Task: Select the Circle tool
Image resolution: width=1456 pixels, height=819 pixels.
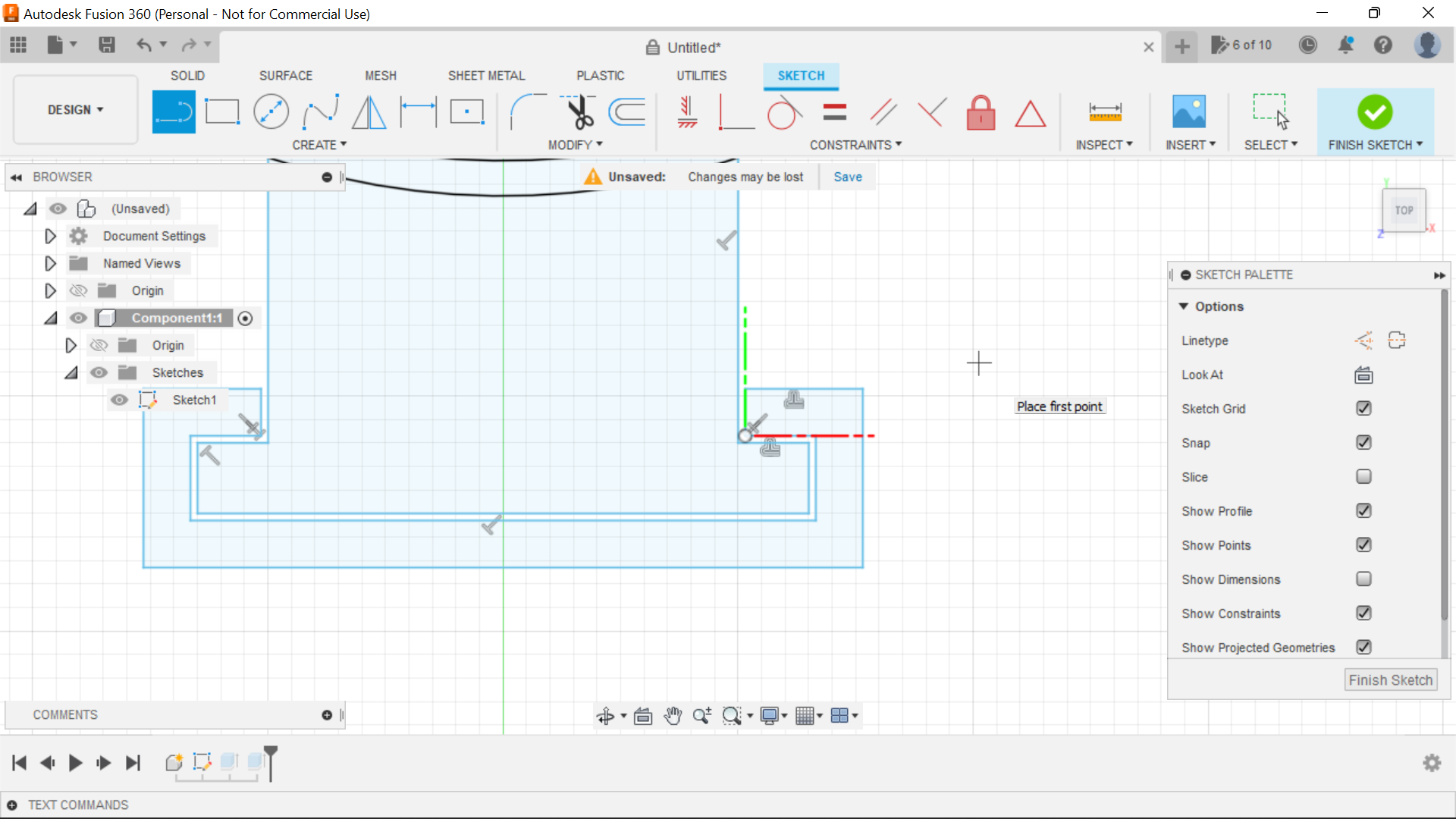Action: pyautogui.click(x=271, y=111)
